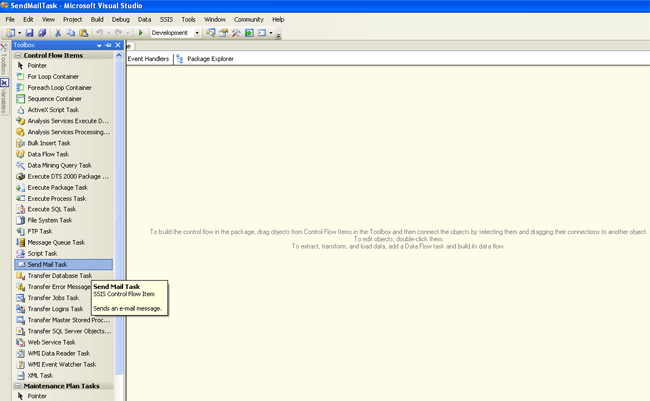
Task: Select Pointer under Control Flow Items
Action: click(x=63, y=66)
